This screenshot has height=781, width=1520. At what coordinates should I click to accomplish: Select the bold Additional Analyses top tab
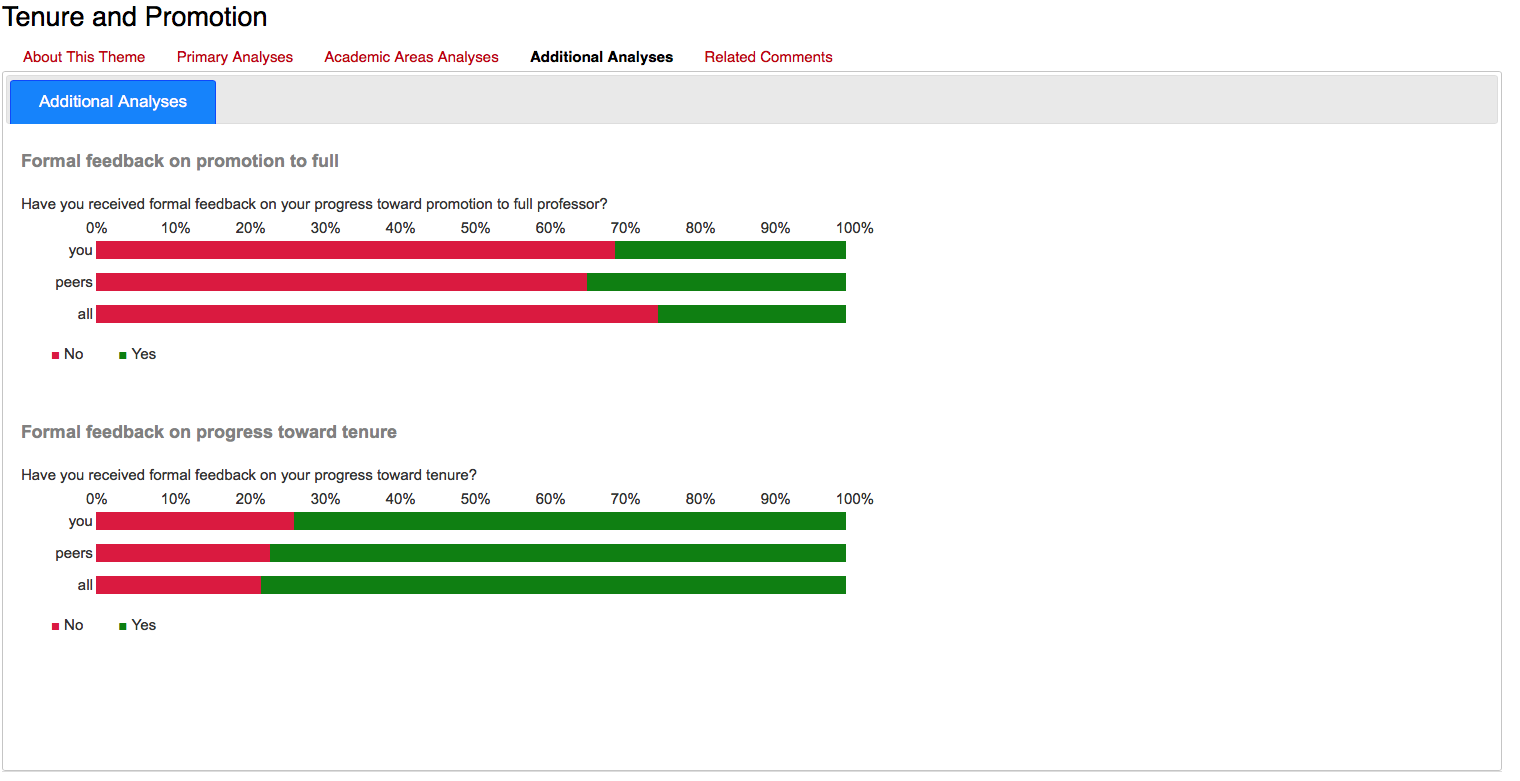pos(601,57)
